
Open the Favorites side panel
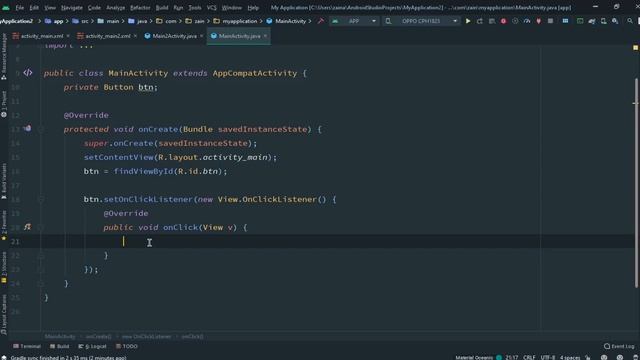4,225
